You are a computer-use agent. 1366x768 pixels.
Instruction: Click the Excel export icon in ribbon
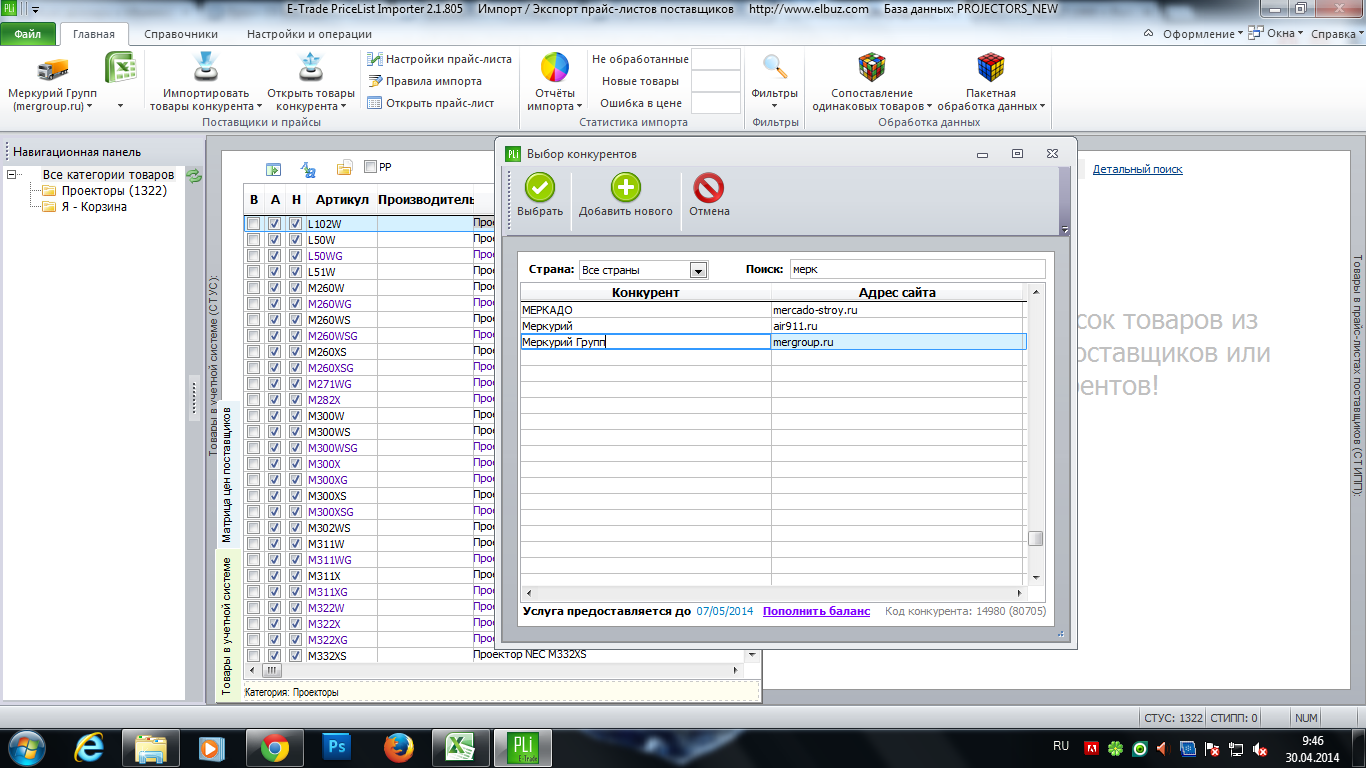point(121,68)
